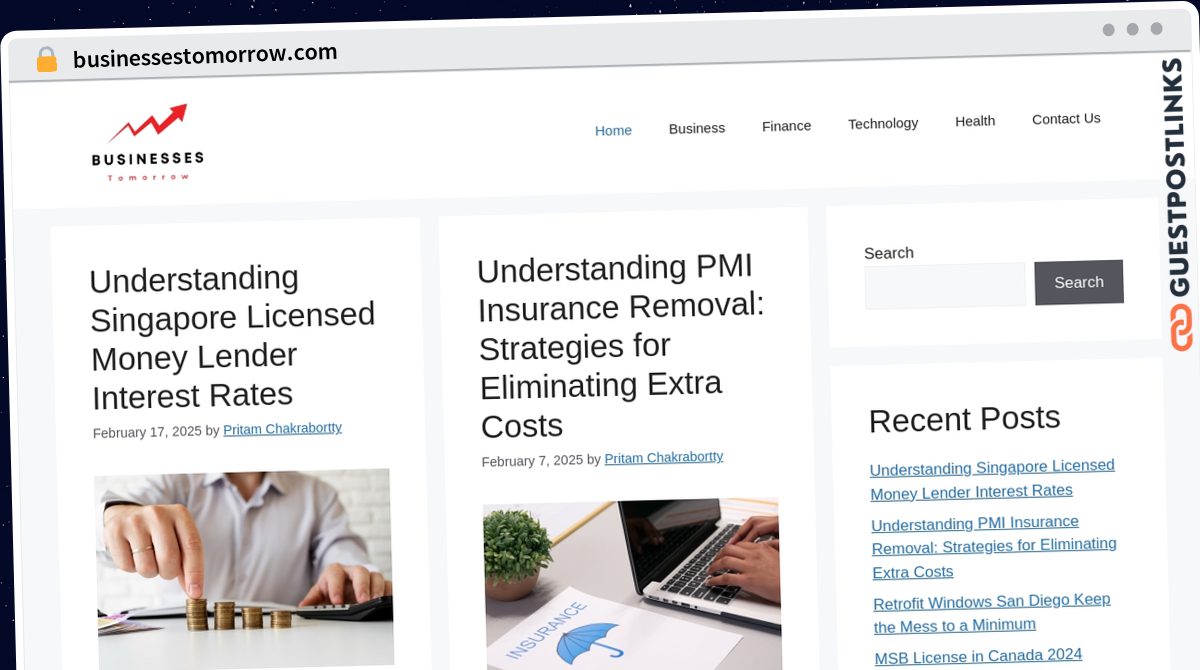This screenshot has height=670, width=1200.
Task: Open the Health category
Action: [975, 121]
